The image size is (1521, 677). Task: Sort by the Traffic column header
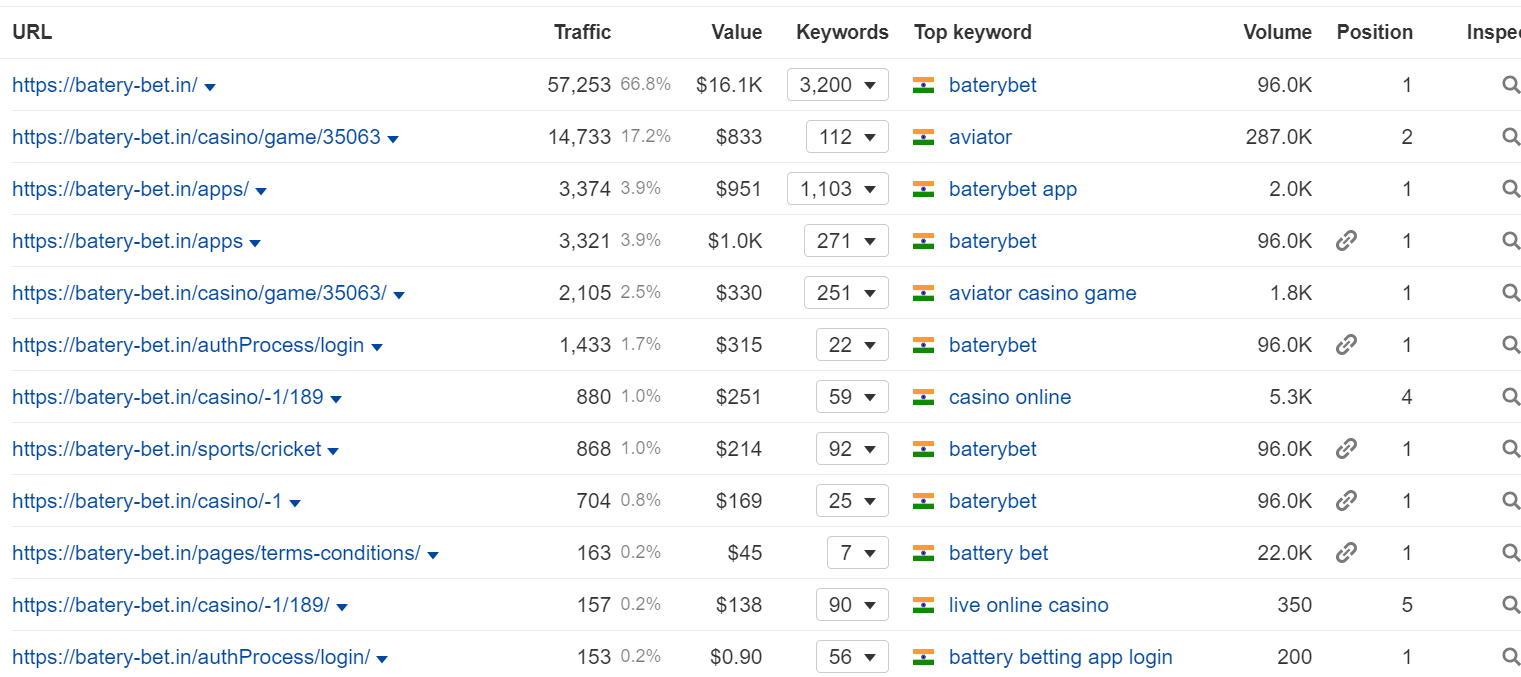(582, 32)
